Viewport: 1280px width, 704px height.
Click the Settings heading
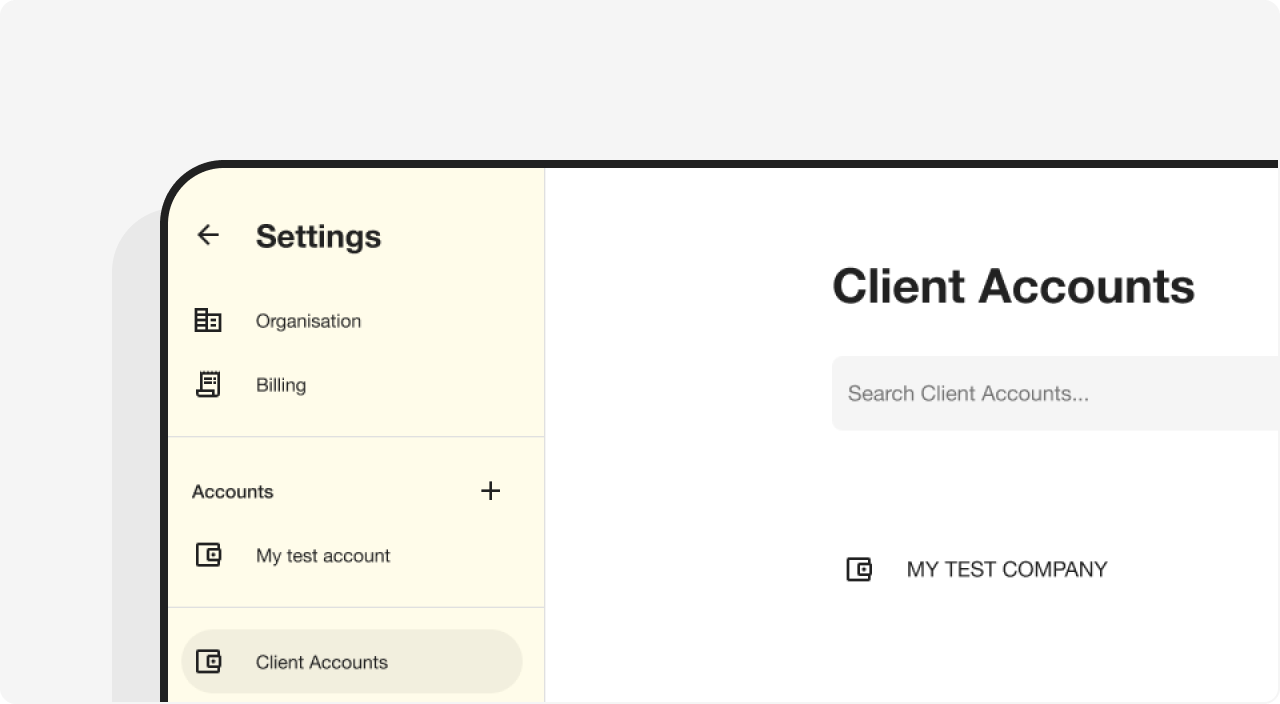coord(318,236)
